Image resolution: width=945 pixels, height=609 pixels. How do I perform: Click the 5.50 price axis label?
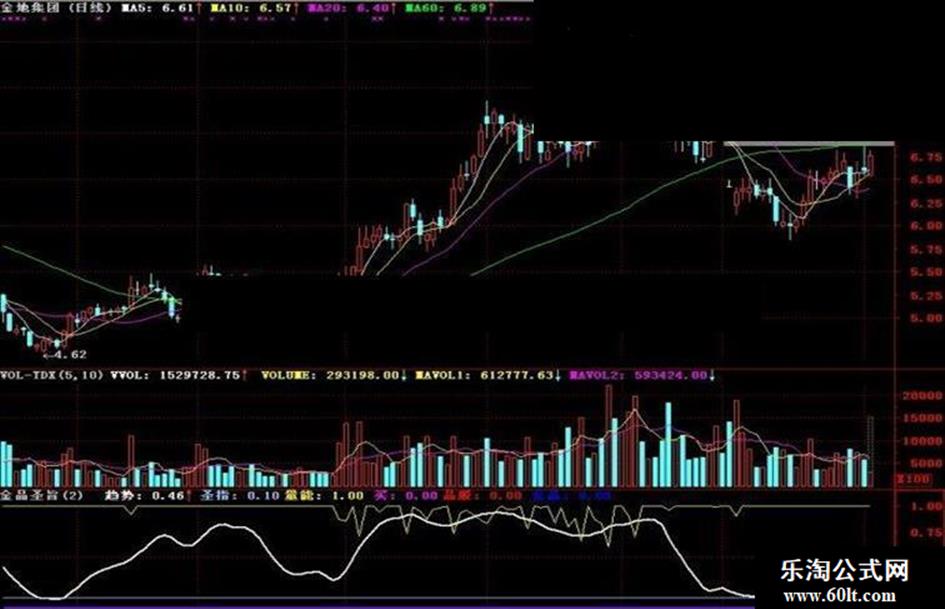[x=926, y=272]
